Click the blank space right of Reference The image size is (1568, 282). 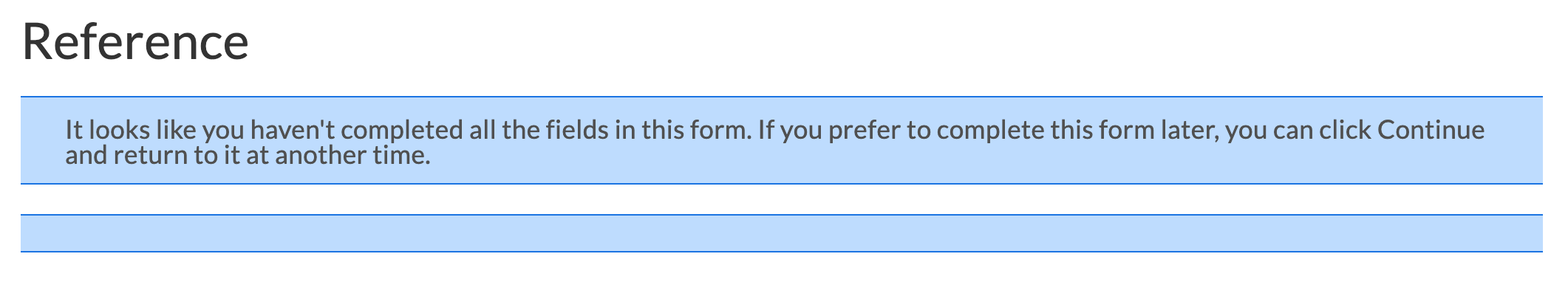point(887,41)
